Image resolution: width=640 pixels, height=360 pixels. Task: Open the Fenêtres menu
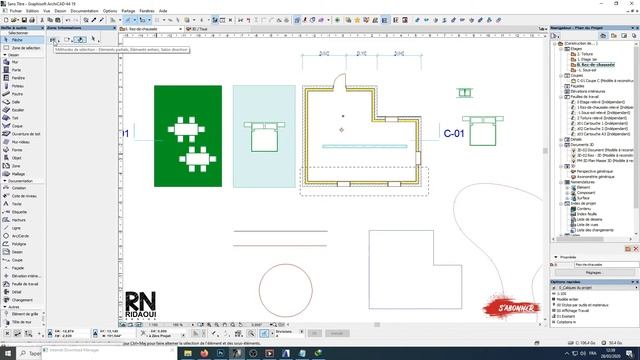[147, 11]
